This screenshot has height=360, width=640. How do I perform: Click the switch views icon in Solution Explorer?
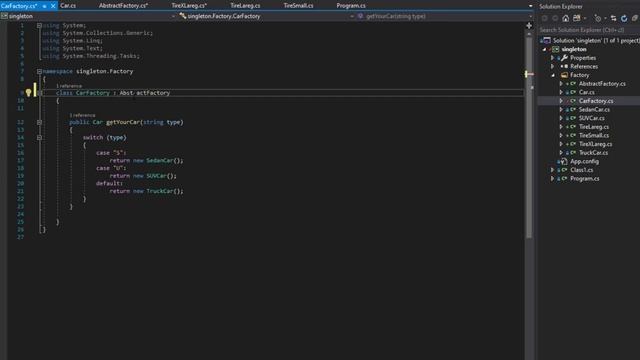click(x=577, y=18)
